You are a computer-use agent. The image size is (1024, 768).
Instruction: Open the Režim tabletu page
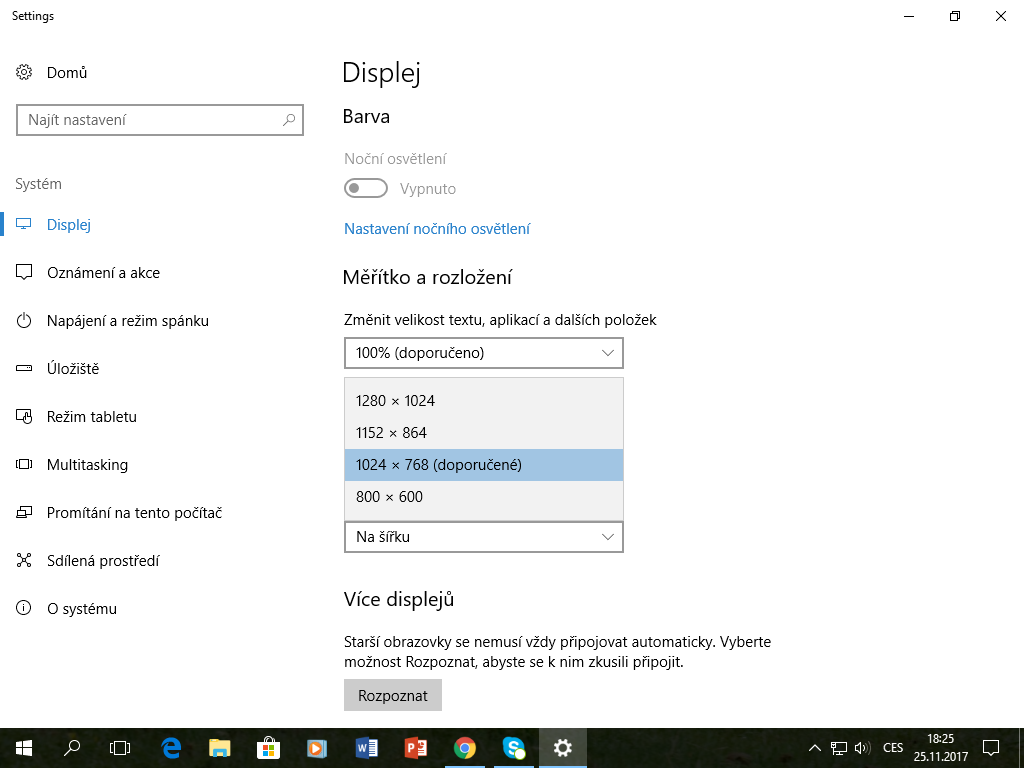(92, 417)
